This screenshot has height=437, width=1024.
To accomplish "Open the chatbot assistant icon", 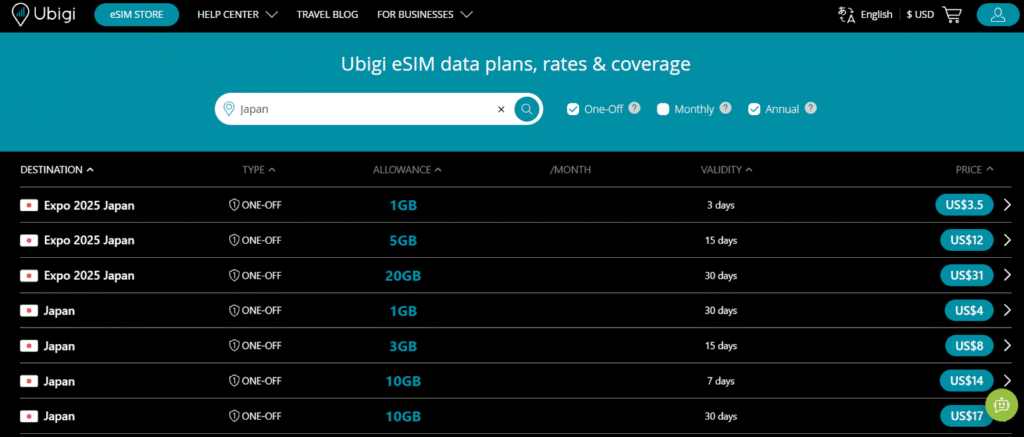I will tap(1001, 404).
